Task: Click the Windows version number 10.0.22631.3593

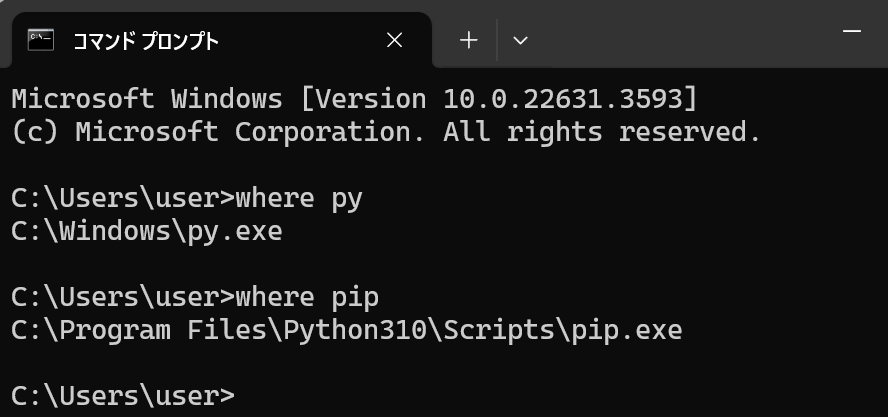Action: (563, 99)
